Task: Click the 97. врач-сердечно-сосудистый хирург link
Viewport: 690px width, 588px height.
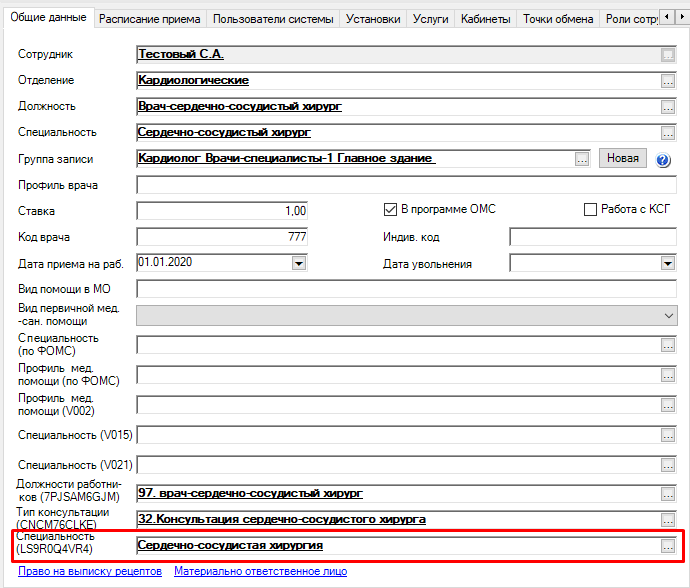Action: (250, 493)
